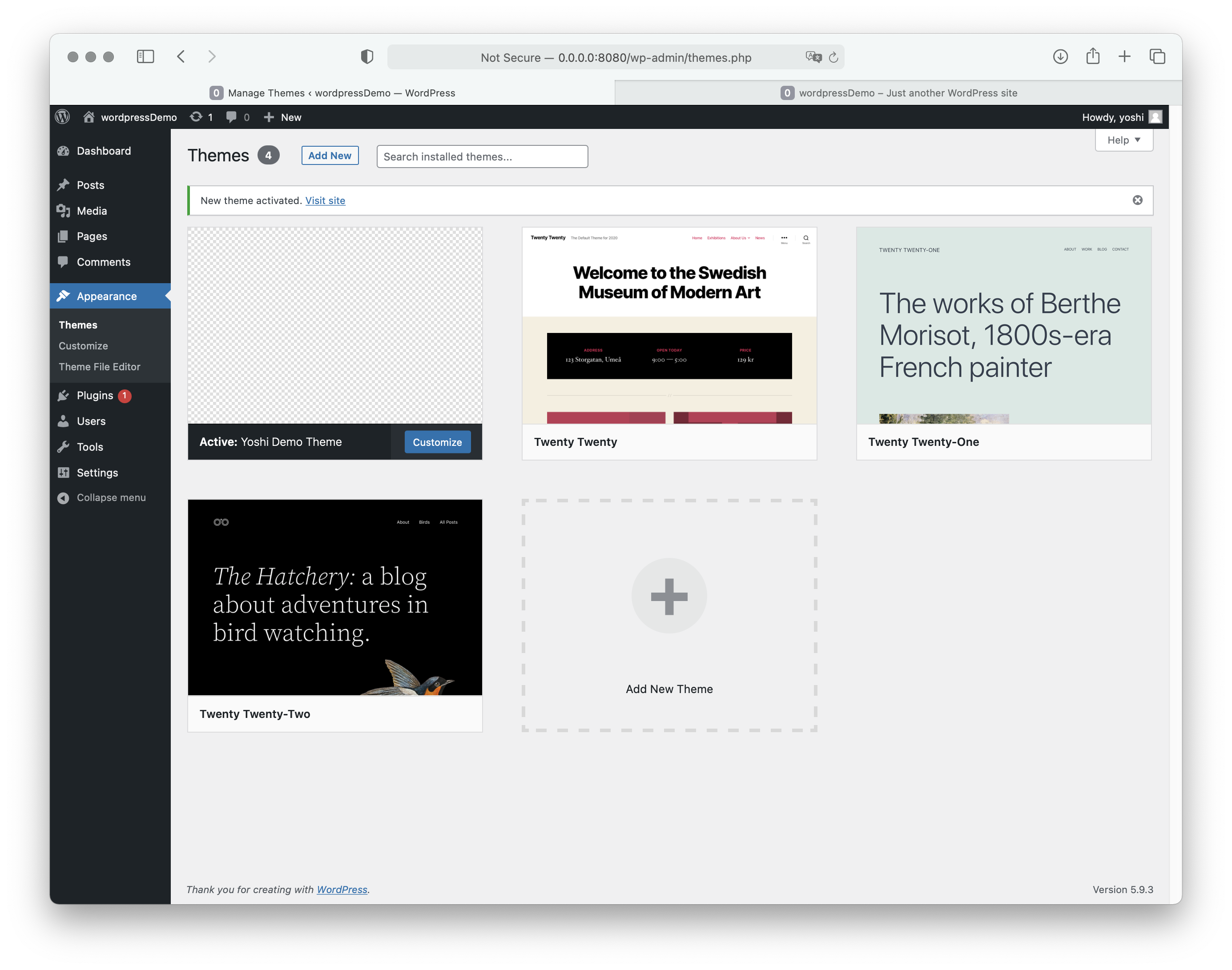
Task: Open Comments in the sidebar
Action: pyautogui.click(x=110, y=262)
